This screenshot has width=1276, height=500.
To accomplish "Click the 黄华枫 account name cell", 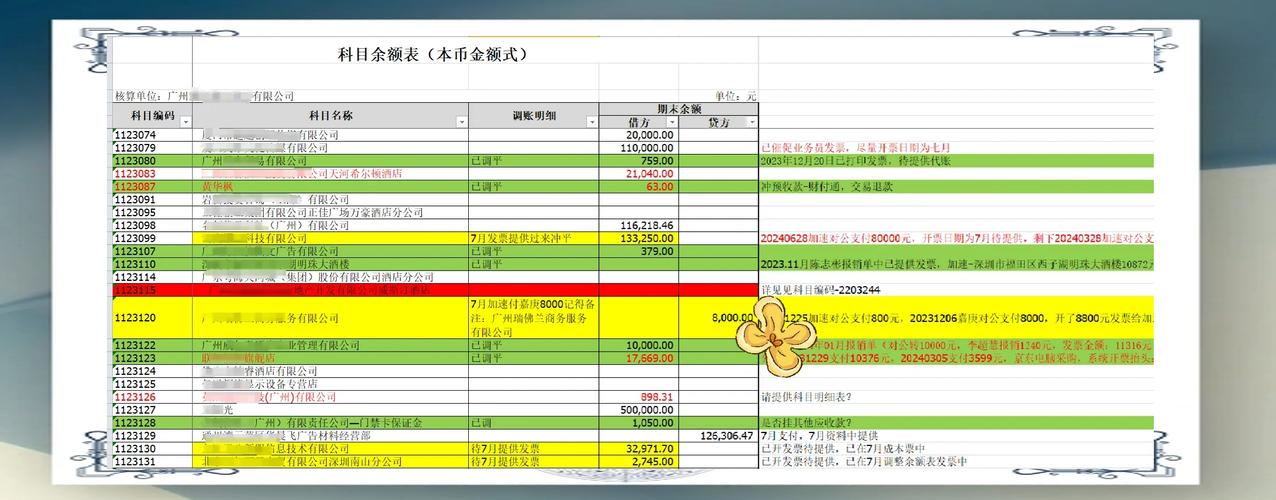I will tap(330, 187).
